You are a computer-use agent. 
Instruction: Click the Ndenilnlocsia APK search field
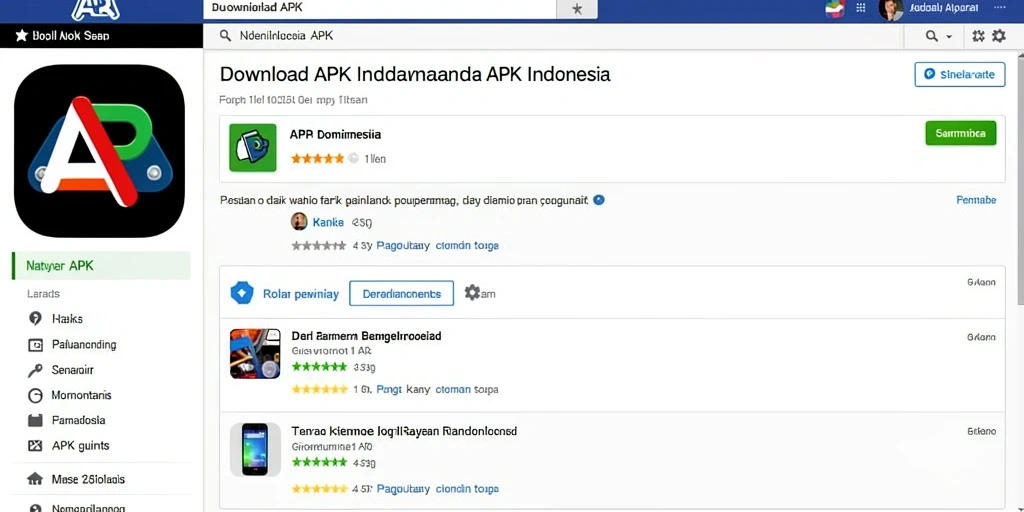(x=552, y=36)
